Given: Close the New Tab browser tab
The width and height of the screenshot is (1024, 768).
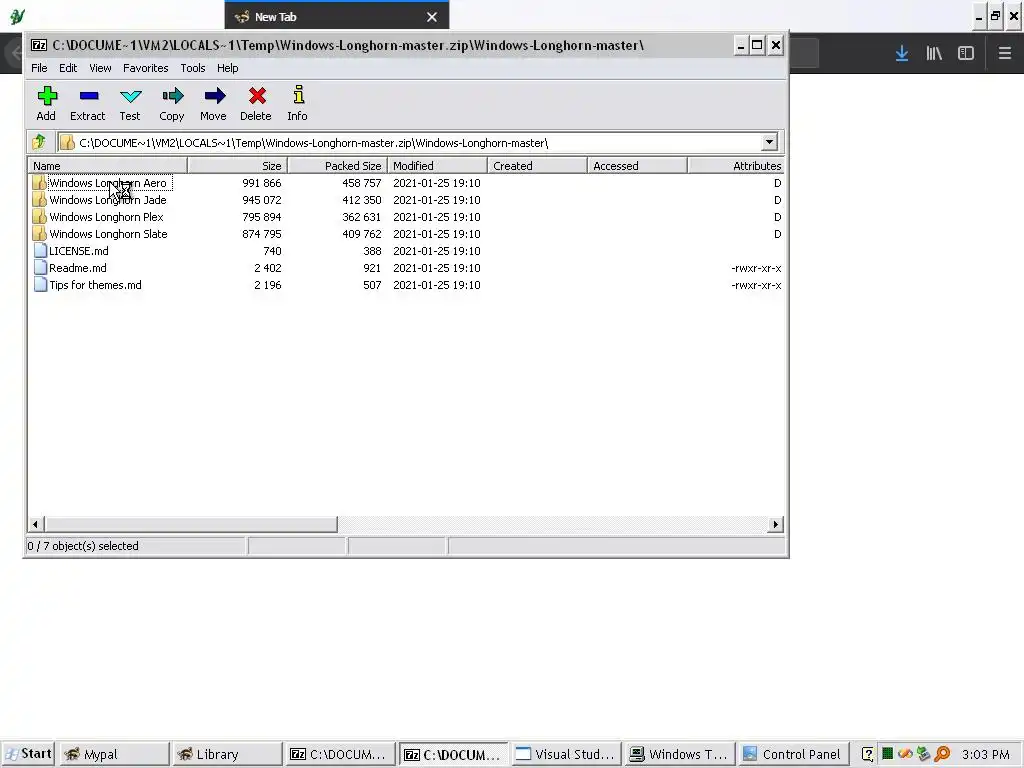Looking at the screenshot, I should (432, 18).
